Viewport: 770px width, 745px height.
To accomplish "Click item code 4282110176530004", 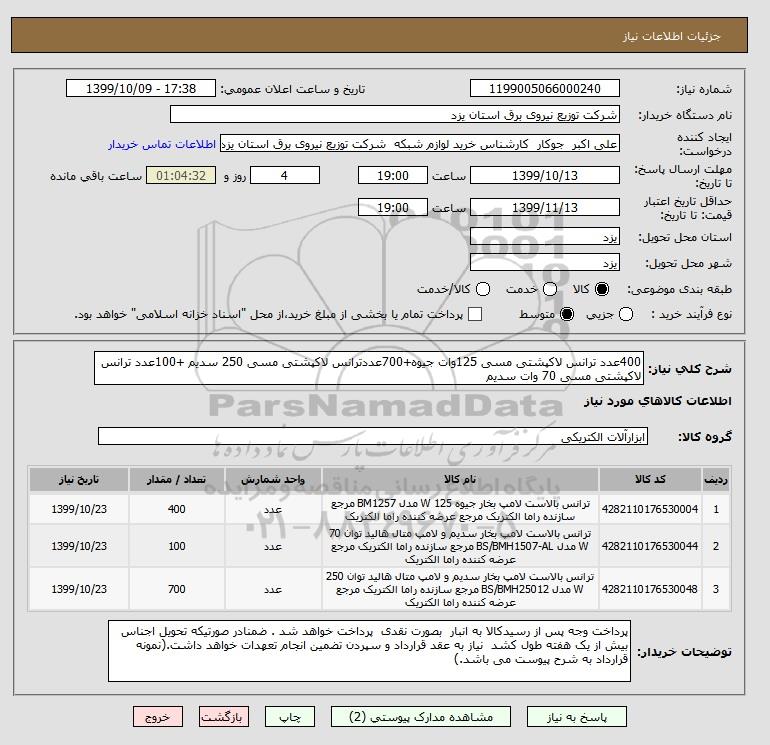I will pos(650,509).
